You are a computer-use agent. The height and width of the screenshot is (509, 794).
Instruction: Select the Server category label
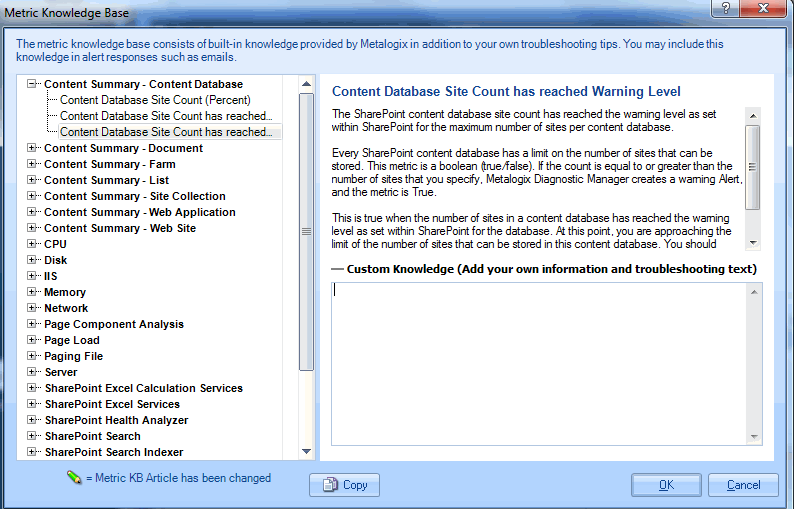click(61, 372)
